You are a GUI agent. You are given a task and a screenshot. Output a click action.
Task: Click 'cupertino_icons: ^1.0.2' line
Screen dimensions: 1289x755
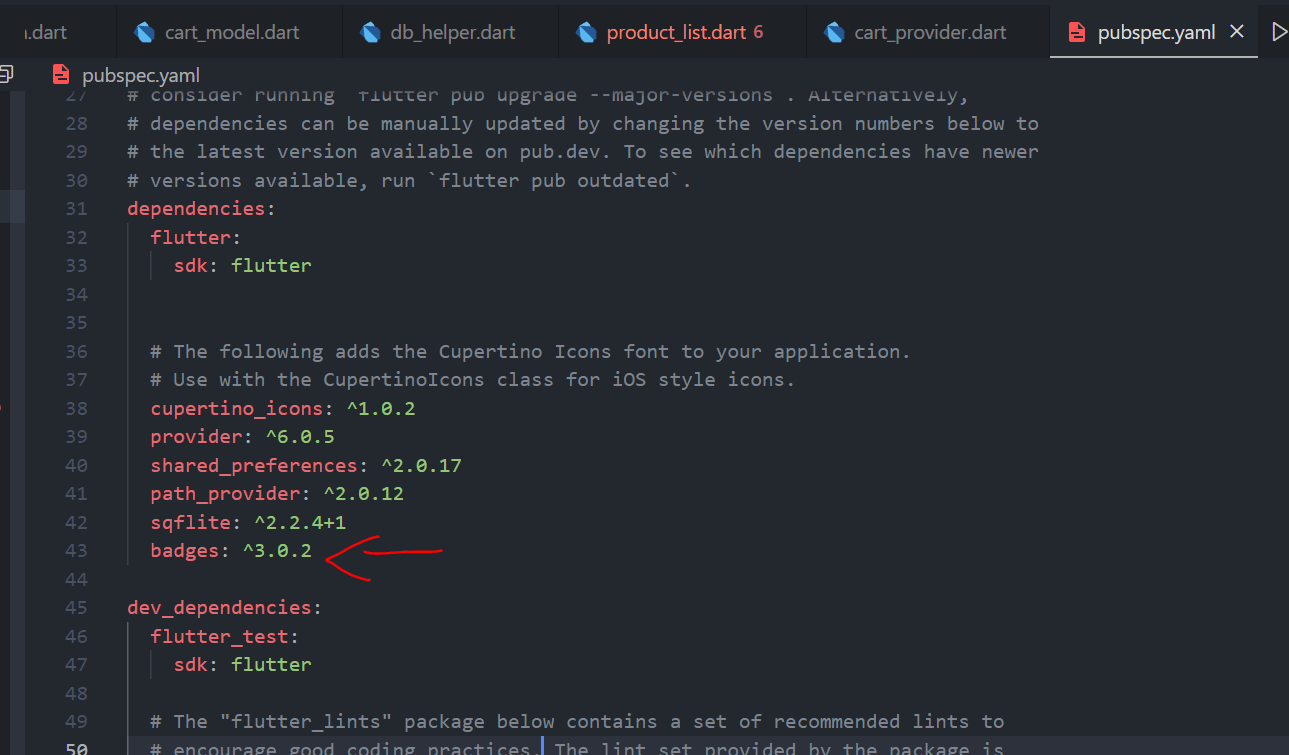pyautogui.click(x=283, y=408)
